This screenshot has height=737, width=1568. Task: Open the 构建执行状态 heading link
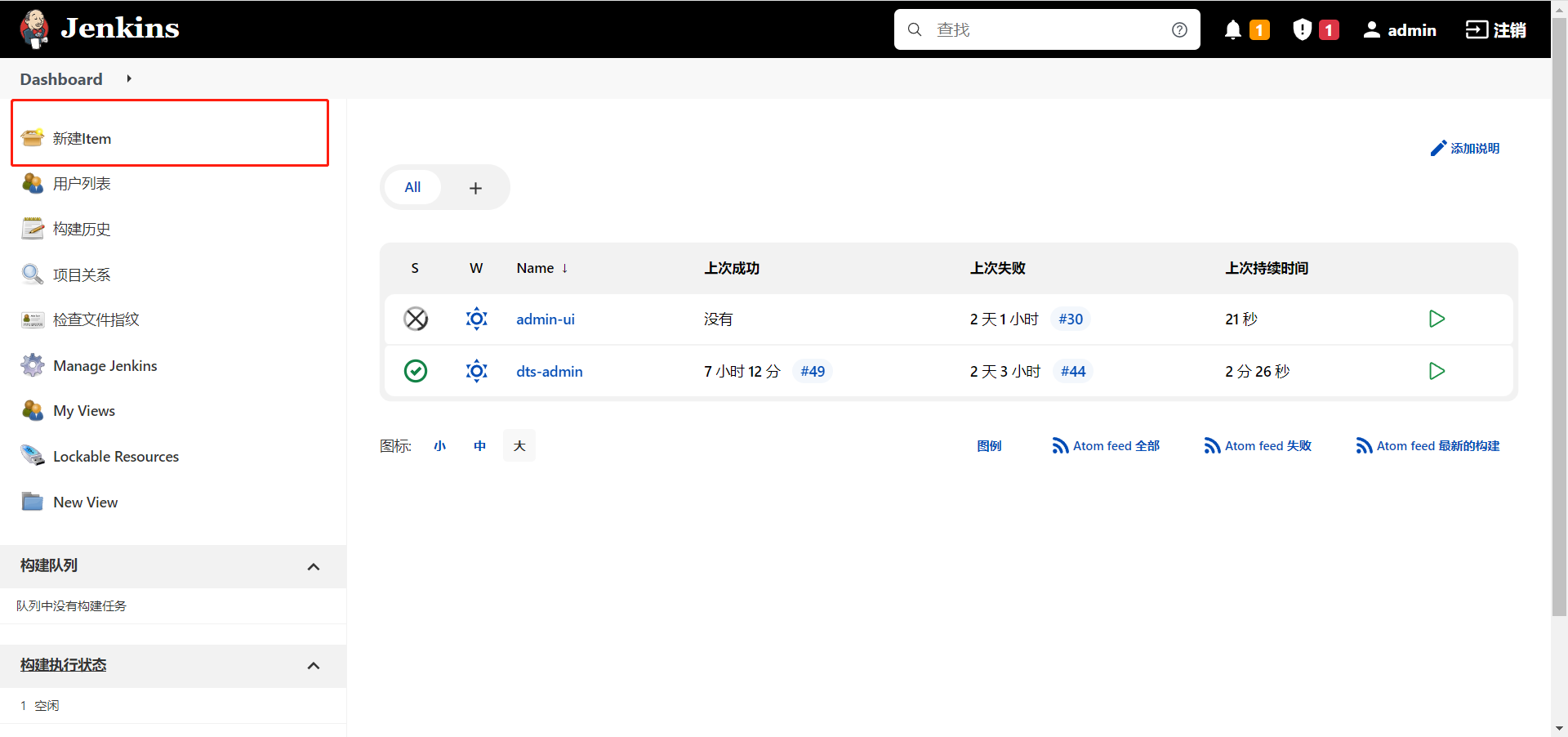64,665
